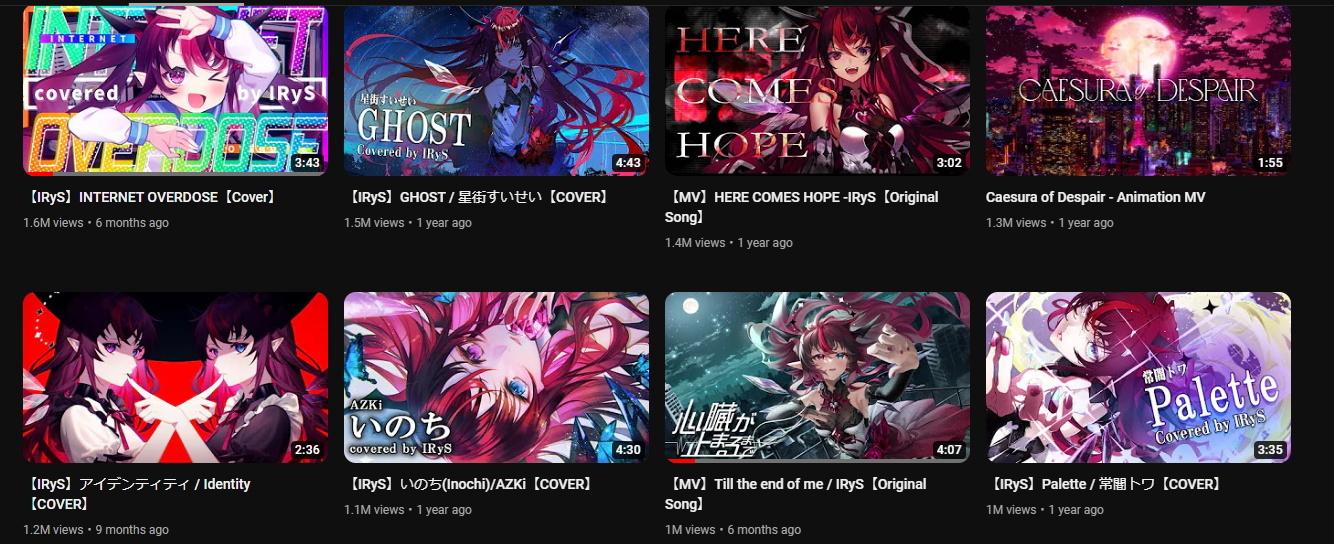1334x544 pixels.
Task: Open the GHOST cover video thumbnail
Action: point(496,90)
